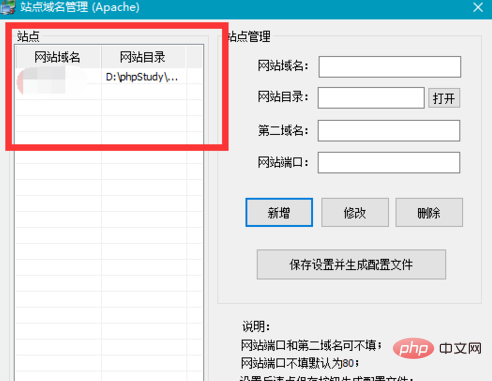Click the 网站域名 column header
Viewport: 492px width, 381px height.
[58, 57]
